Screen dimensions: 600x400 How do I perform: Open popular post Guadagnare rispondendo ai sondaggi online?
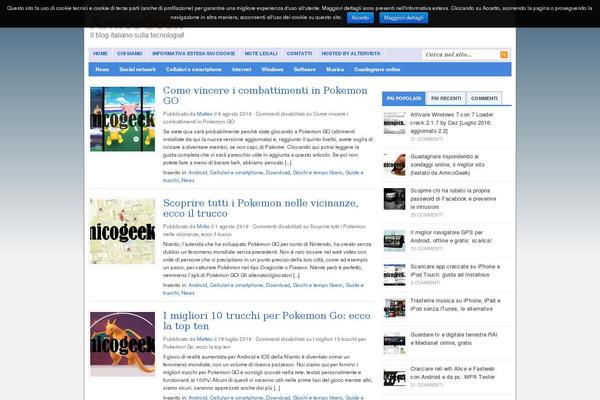[447, 165]
